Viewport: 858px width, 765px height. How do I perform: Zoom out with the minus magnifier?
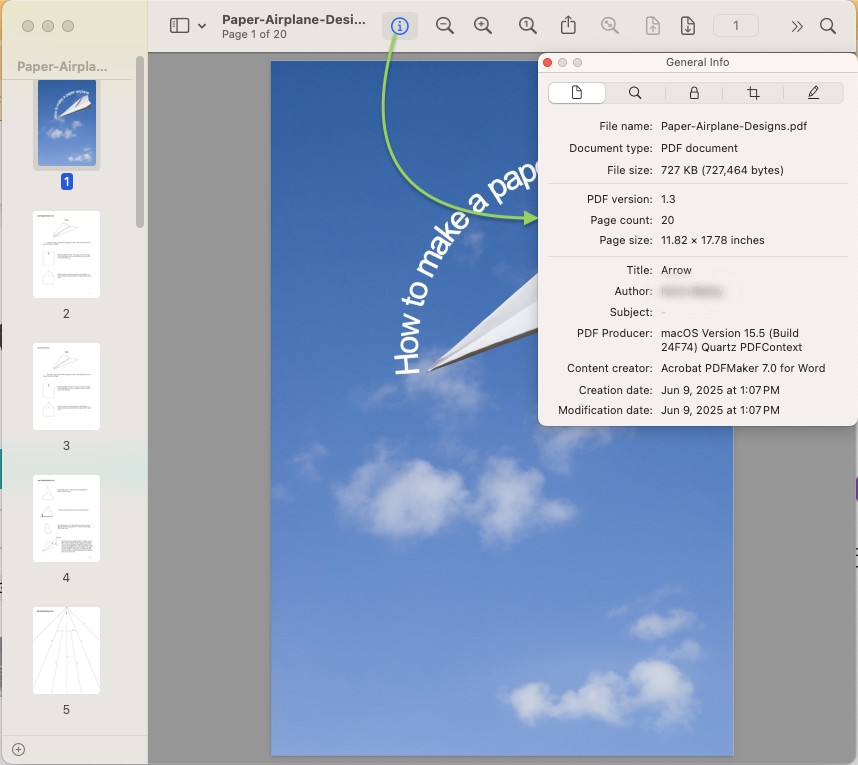[444, 25]
